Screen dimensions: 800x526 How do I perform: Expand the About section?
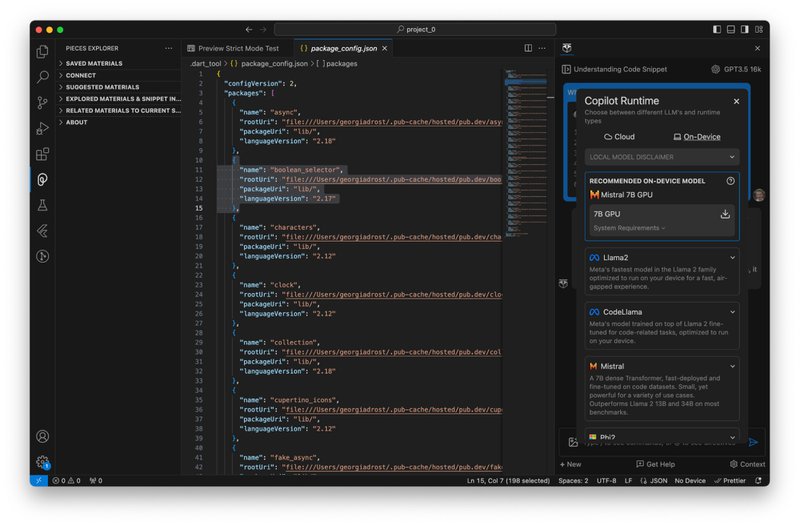click(x=118, y=122)
